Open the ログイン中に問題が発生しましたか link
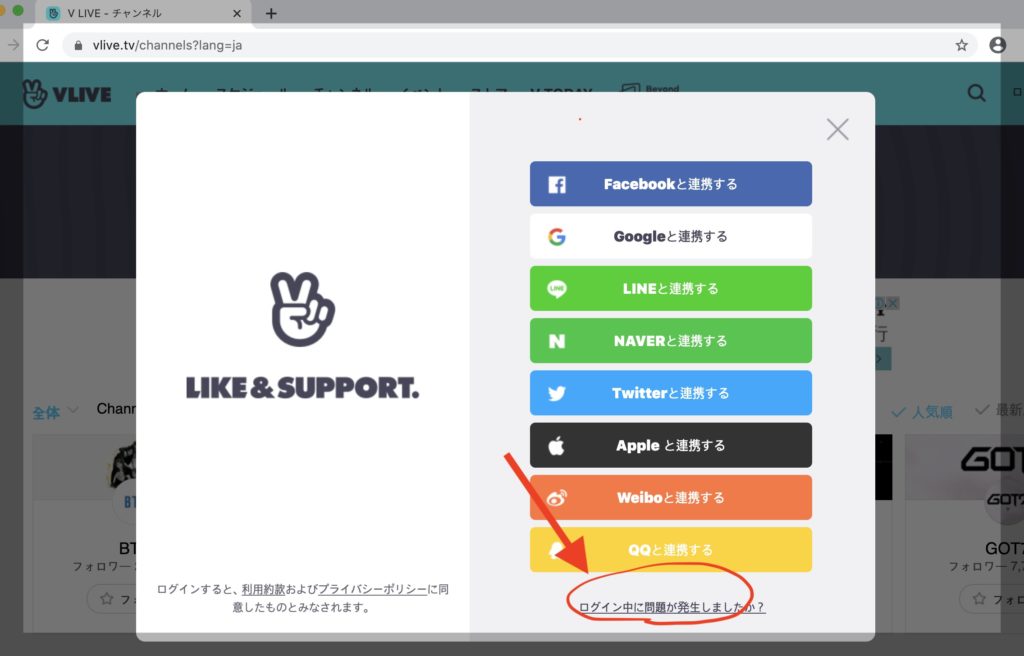The width and height of the screenshot is (1024, 656). point(671,607)
